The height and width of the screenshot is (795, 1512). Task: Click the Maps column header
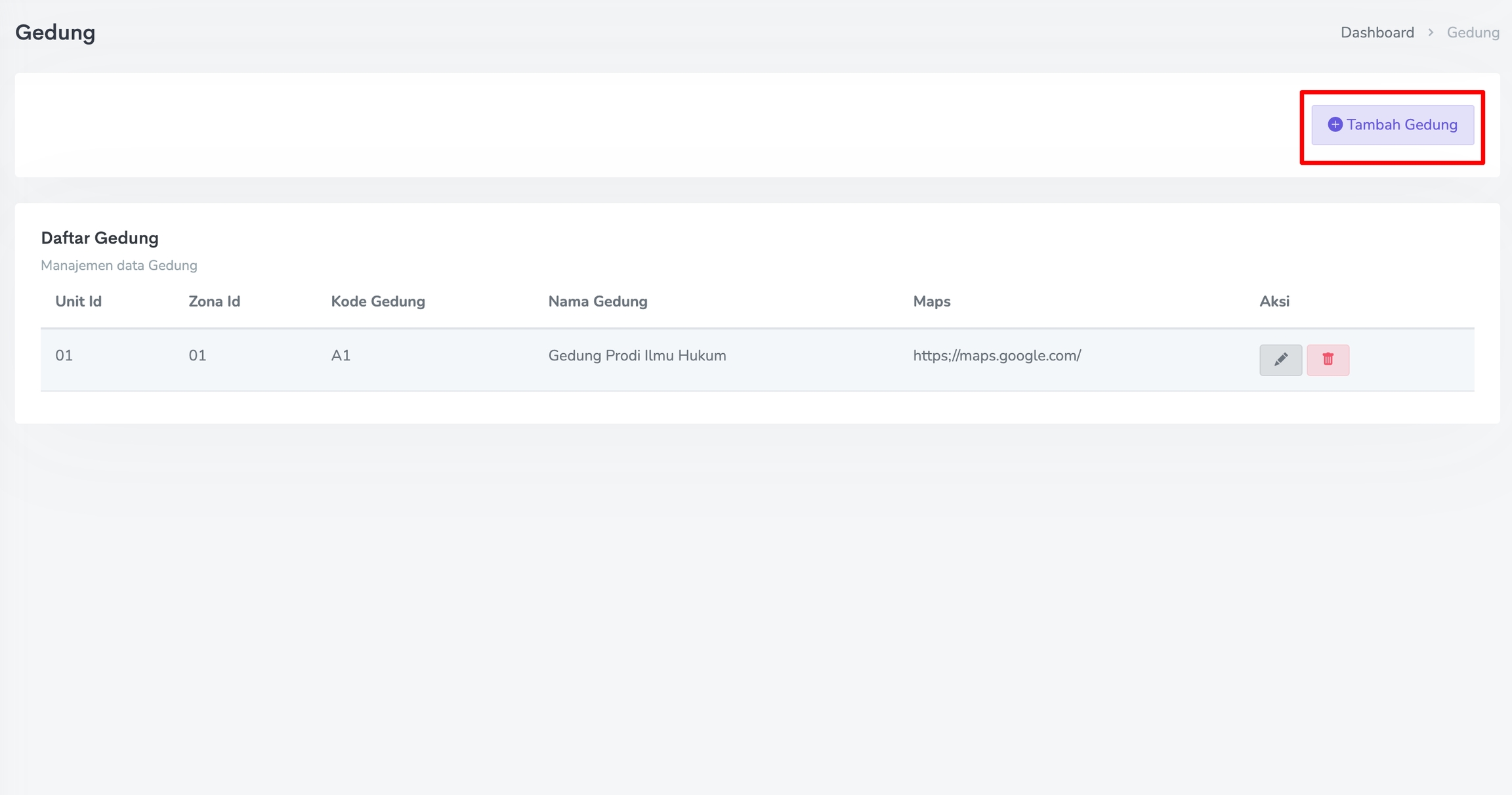pyautogui.click(x=931, y=301)
